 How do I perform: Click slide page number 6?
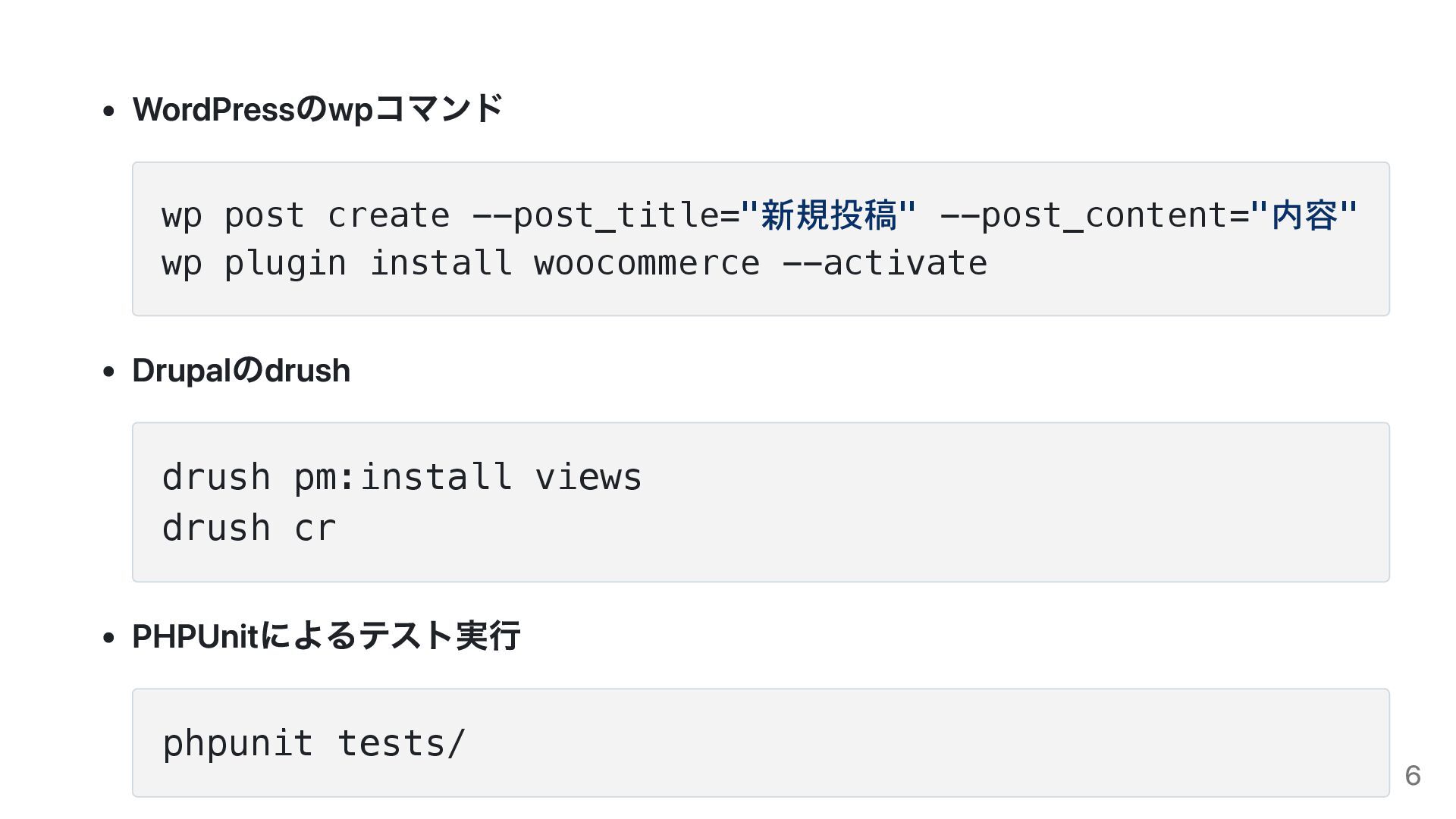[x=1412, y=775]
